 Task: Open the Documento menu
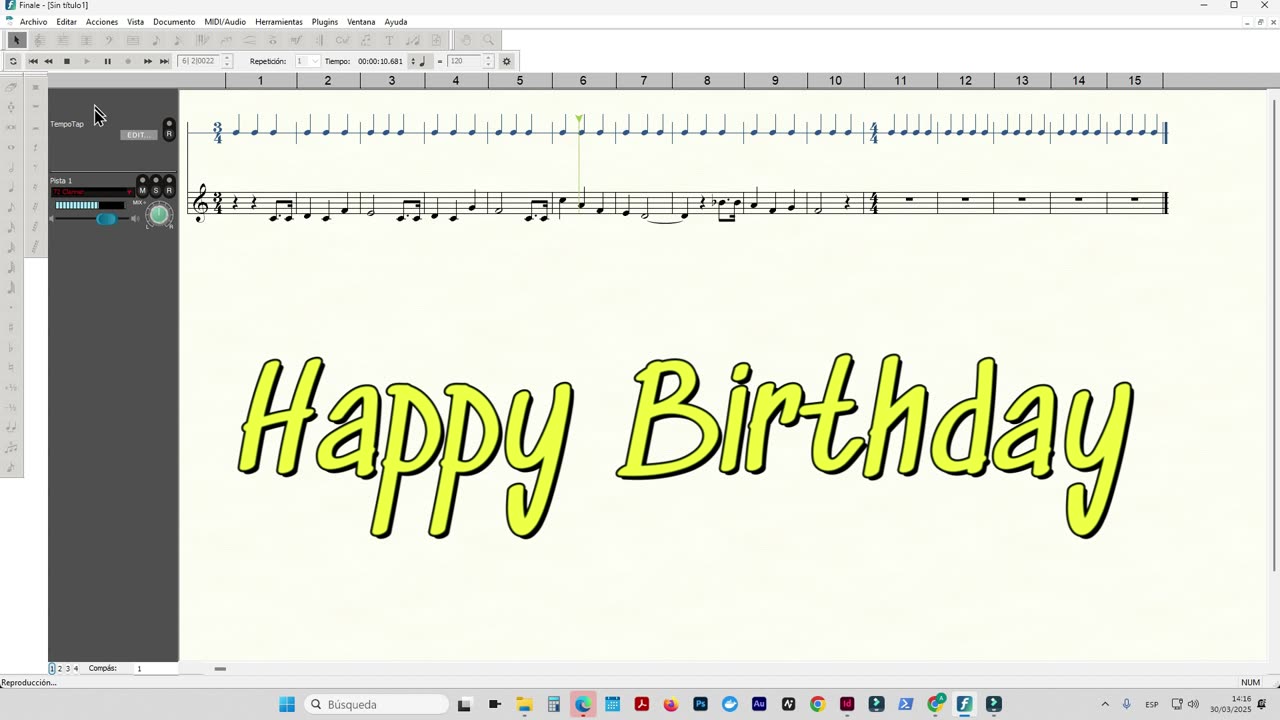click(174, 21)
